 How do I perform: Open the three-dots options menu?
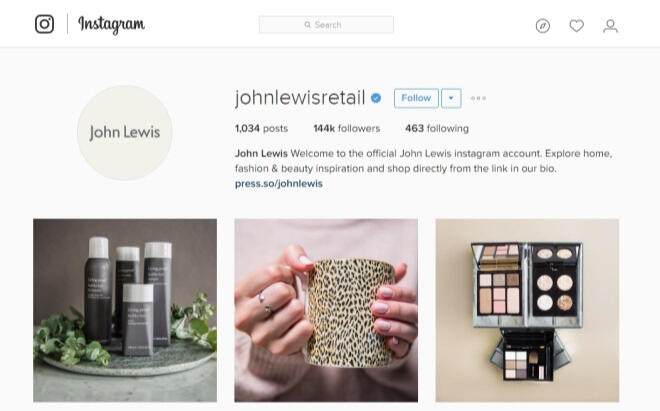click(x=478, y=98)
